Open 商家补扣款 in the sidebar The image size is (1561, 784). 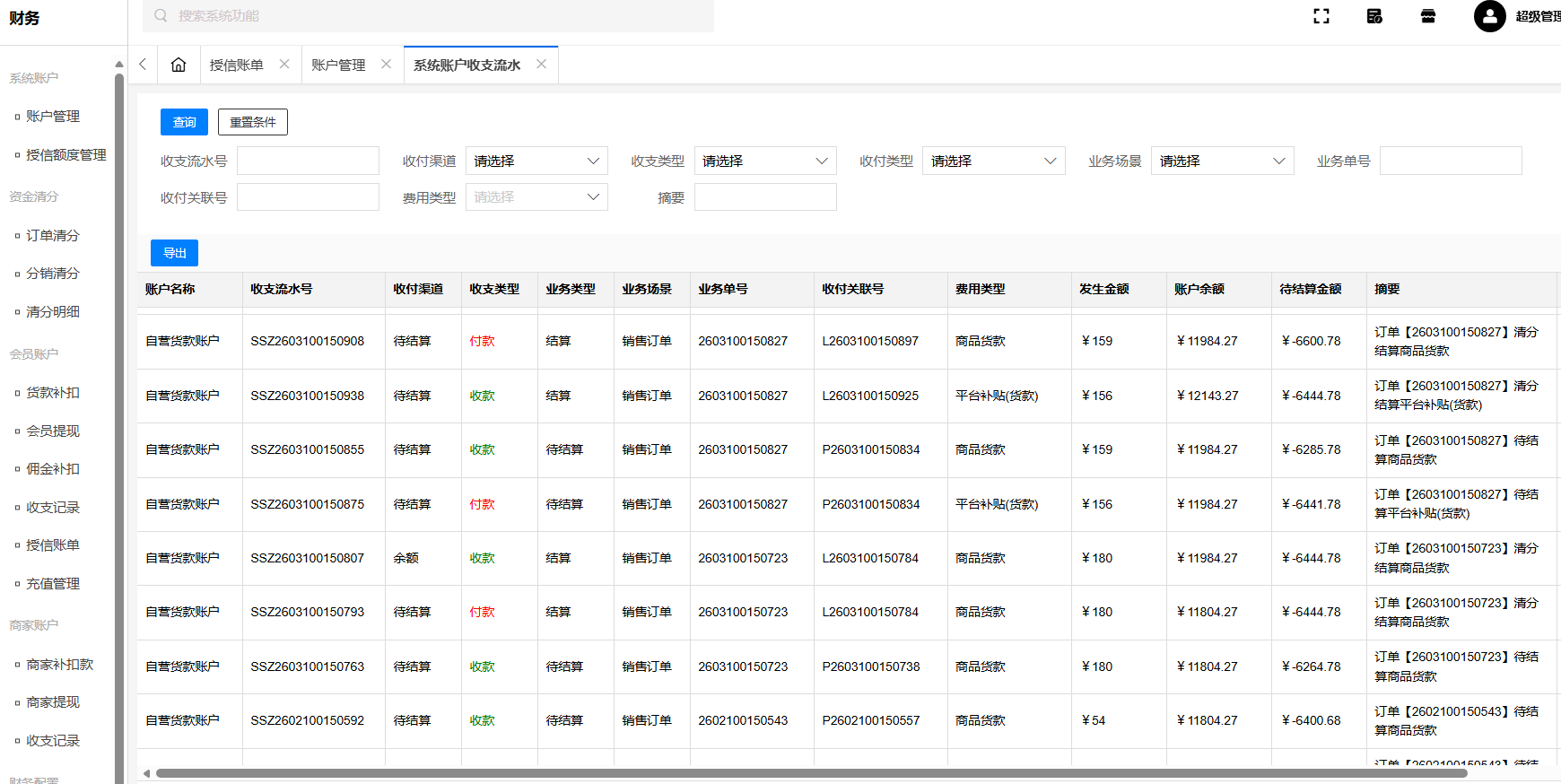(60, 665)
